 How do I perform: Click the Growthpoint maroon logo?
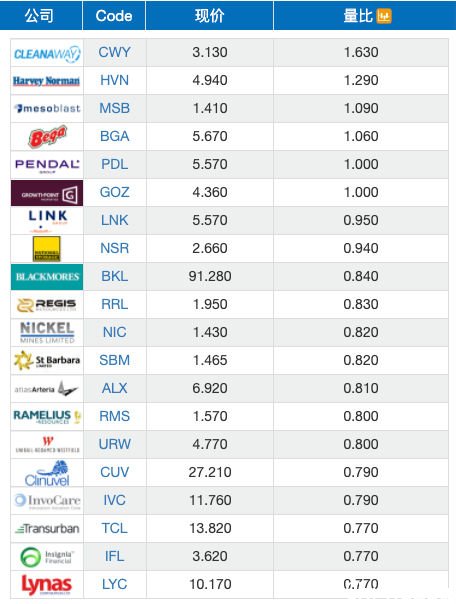pos(47,193)
